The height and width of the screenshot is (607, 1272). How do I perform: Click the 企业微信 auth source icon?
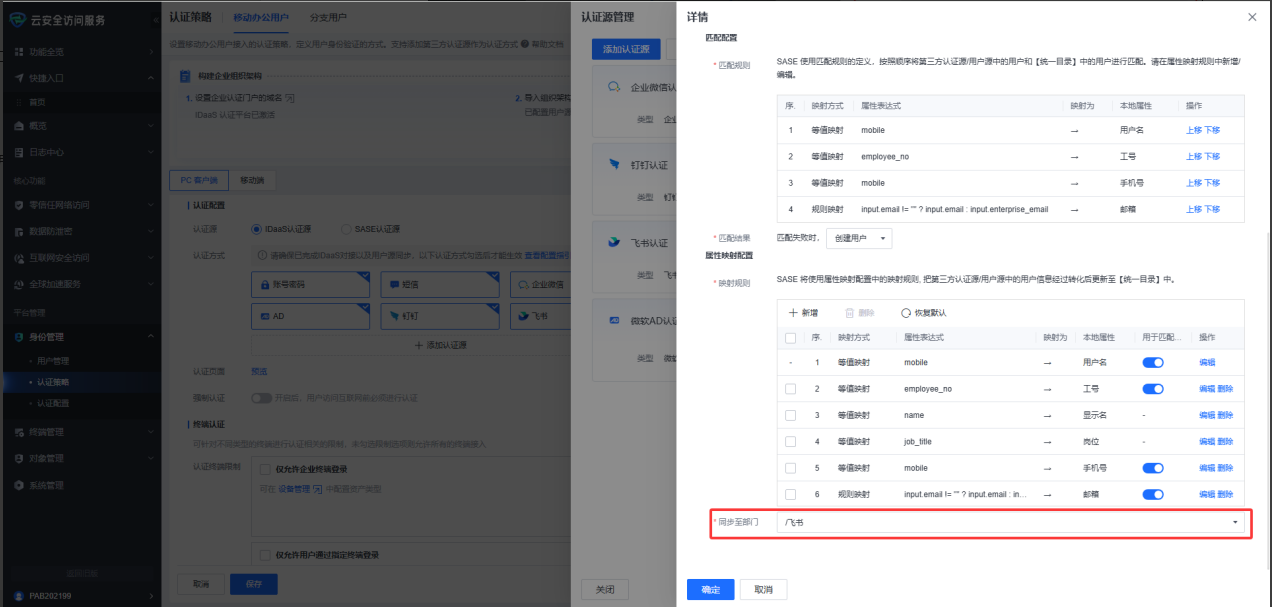pos(615,87)
